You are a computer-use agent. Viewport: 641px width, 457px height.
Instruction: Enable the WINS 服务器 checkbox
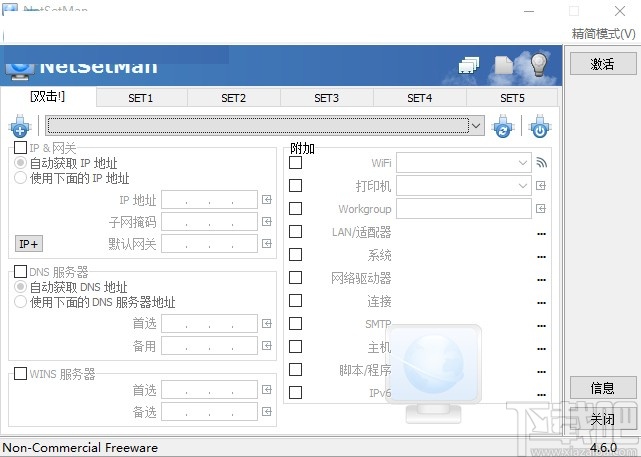(20, 373)
